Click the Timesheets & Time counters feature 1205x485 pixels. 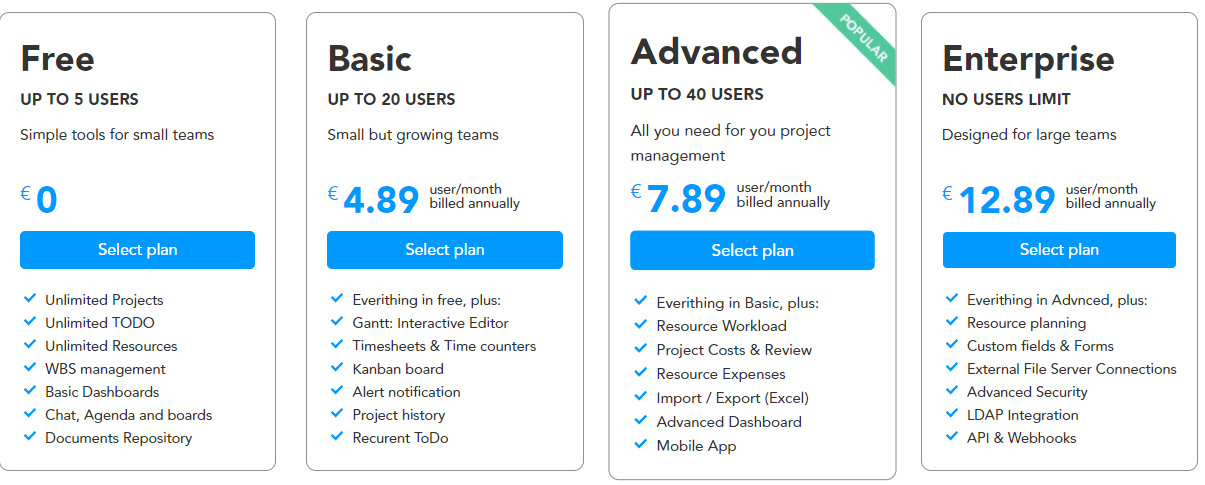coord(444,346)
